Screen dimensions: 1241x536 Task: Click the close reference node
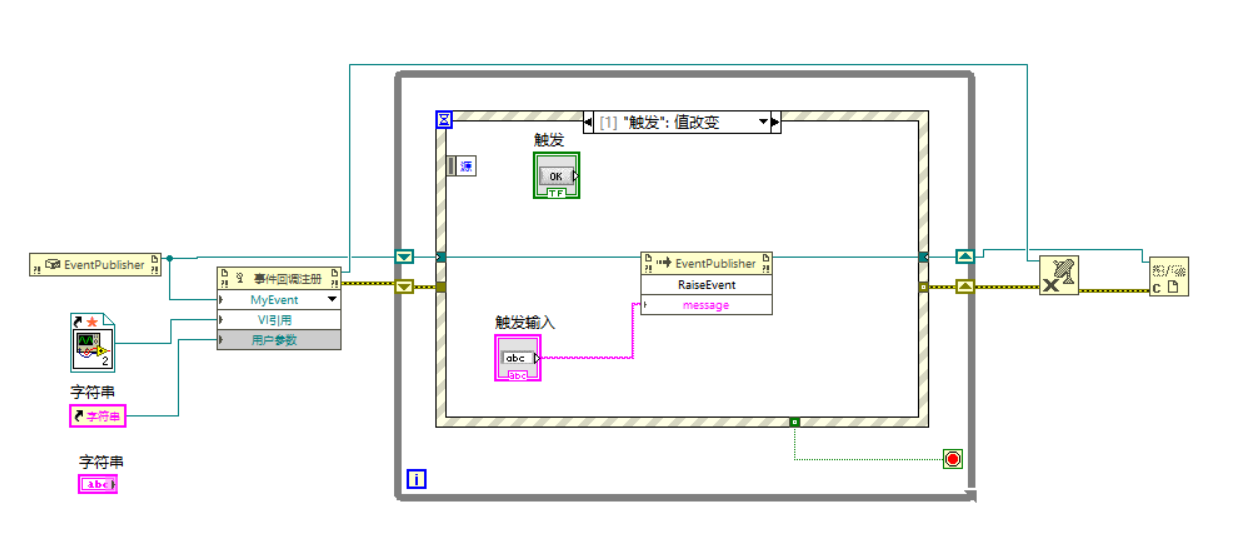(x=1168, y=276)
